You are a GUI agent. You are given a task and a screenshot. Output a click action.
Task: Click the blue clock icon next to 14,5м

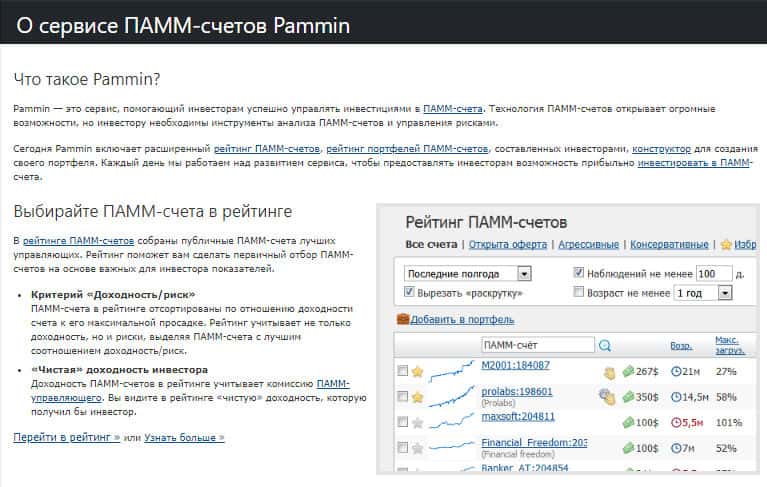pyautogui.click(x=676, y=397)
